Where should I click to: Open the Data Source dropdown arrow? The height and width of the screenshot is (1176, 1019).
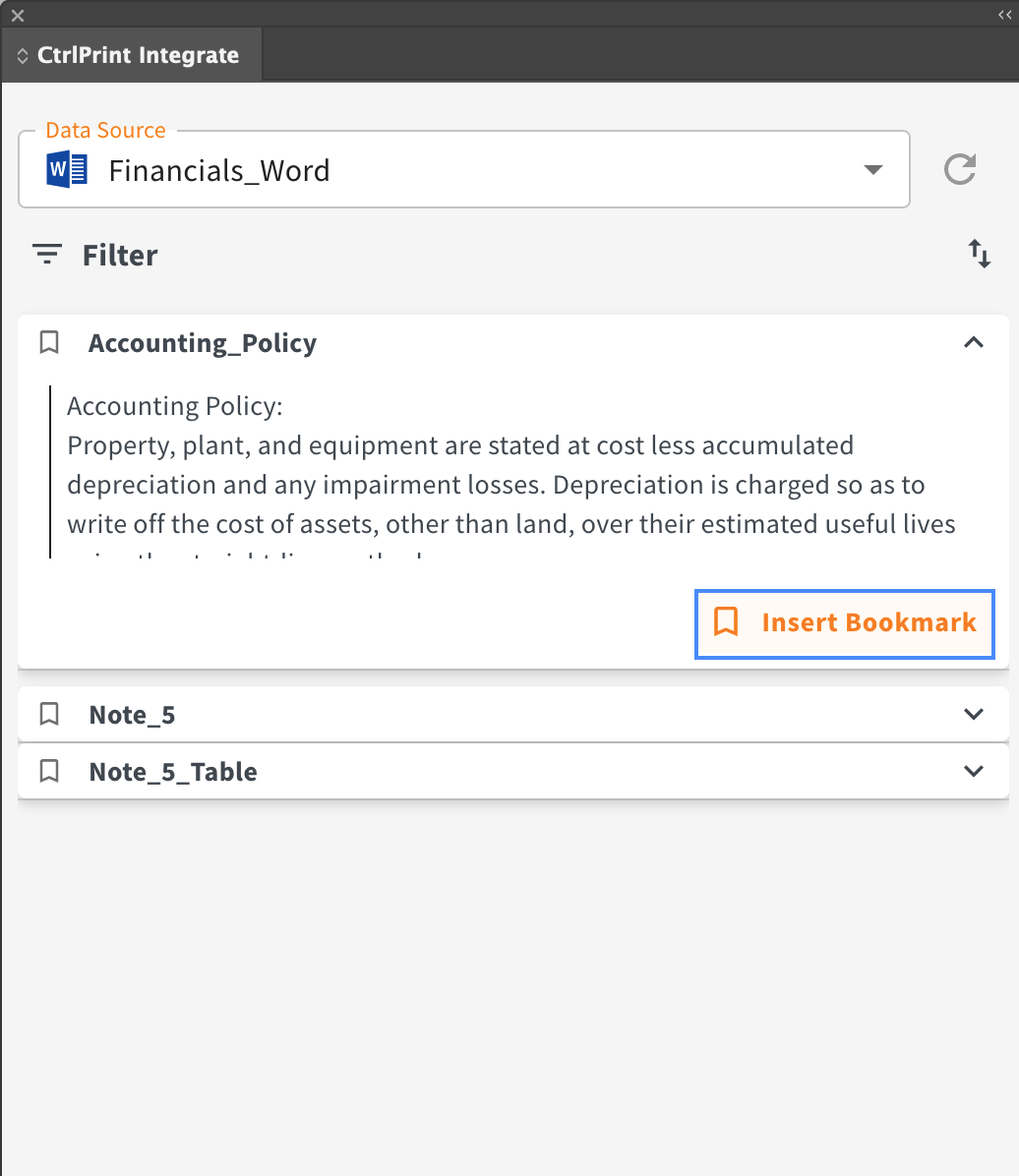point(872,169)
